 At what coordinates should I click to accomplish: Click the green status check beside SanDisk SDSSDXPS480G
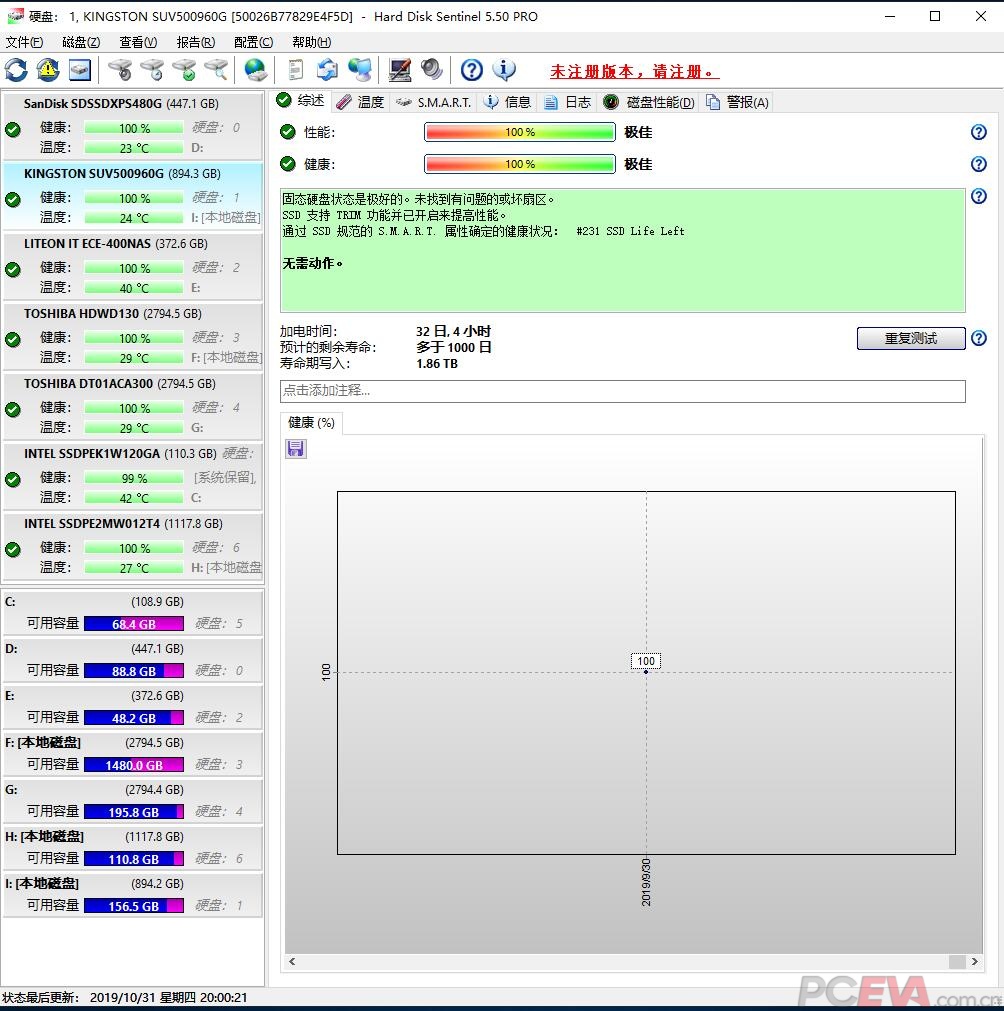tap(13, 130)
